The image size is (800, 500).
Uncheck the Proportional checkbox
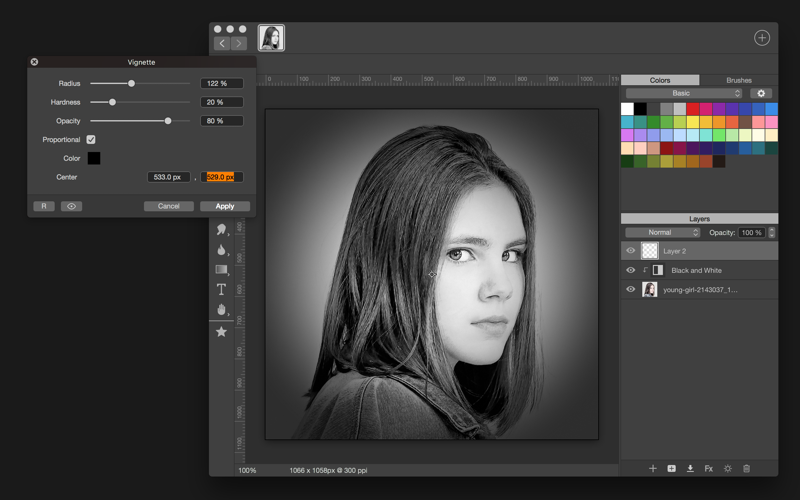click(91, 140)
